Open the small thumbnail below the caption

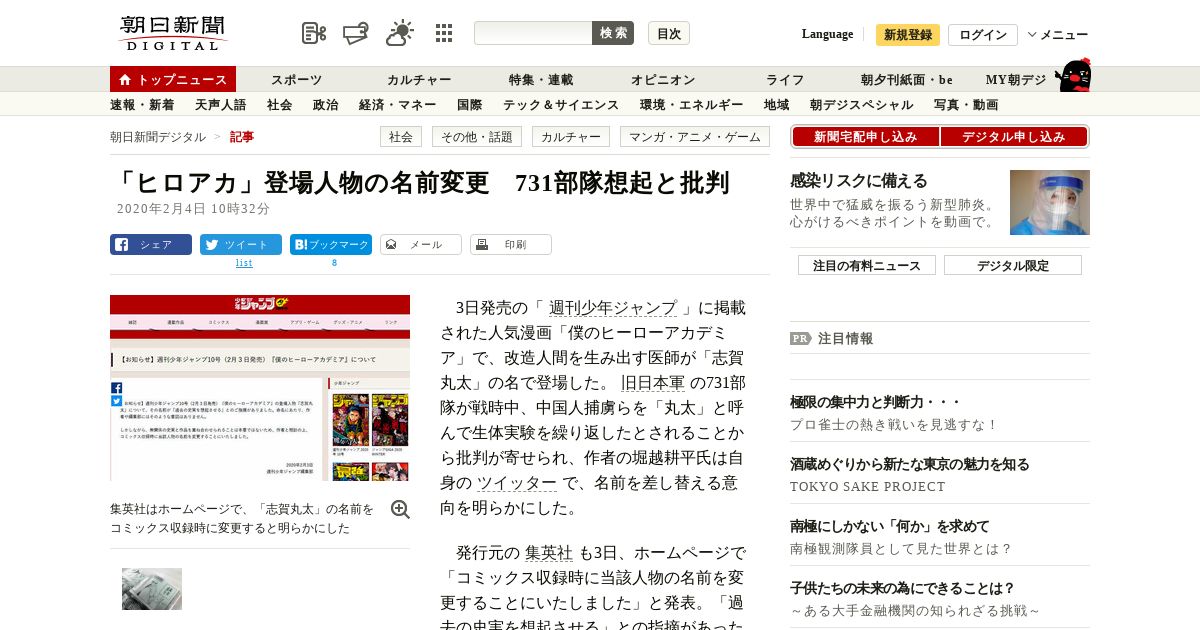pos(152,589)
